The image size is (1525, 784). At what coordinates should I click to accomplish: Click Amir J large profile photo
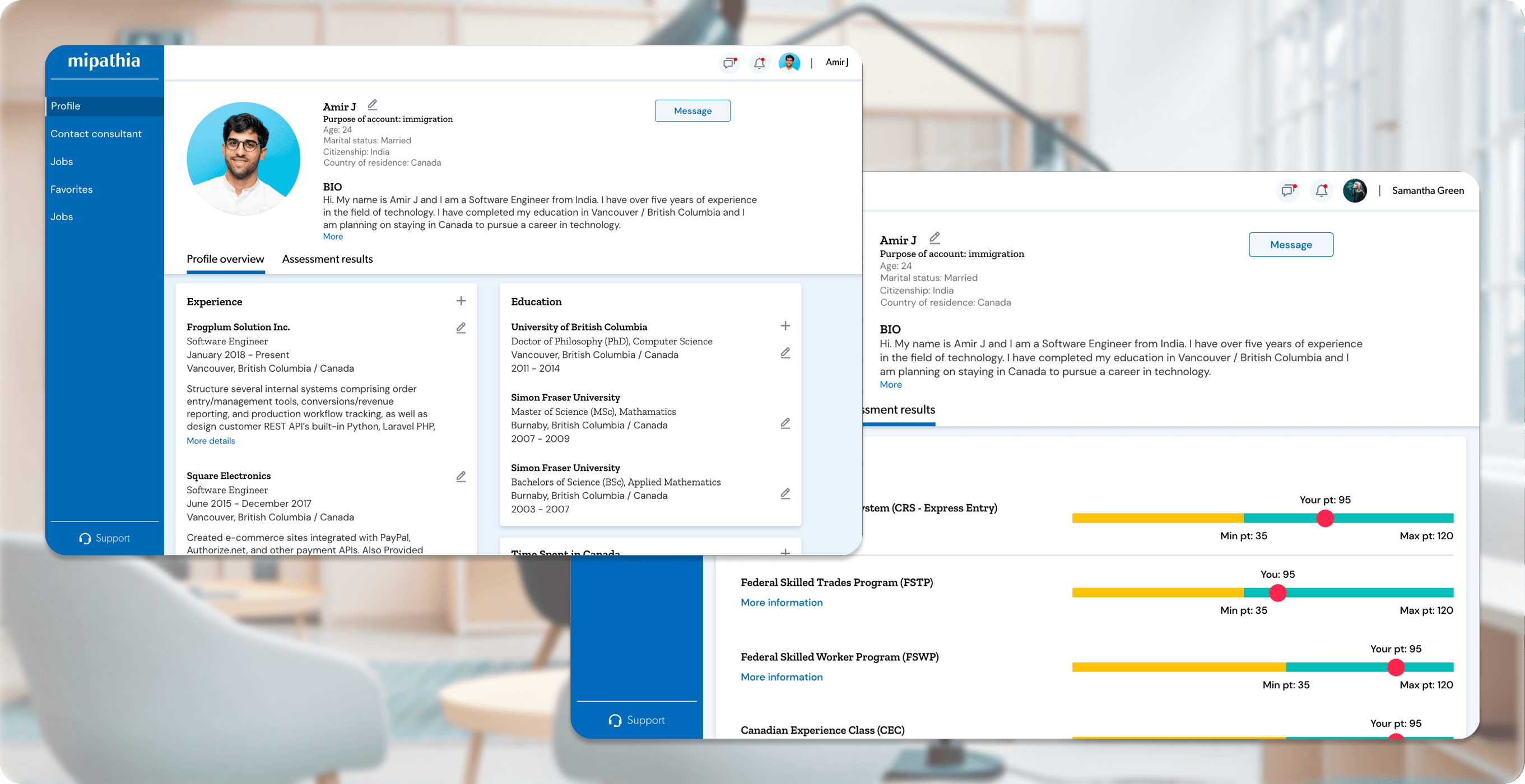243,158
